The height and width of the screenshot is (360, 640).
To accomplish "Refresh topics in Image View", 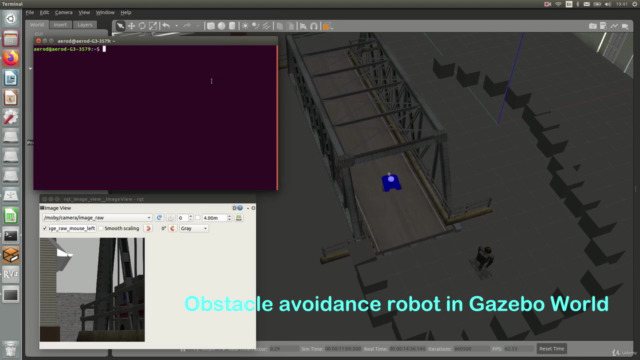I will (x=159, y=218).
